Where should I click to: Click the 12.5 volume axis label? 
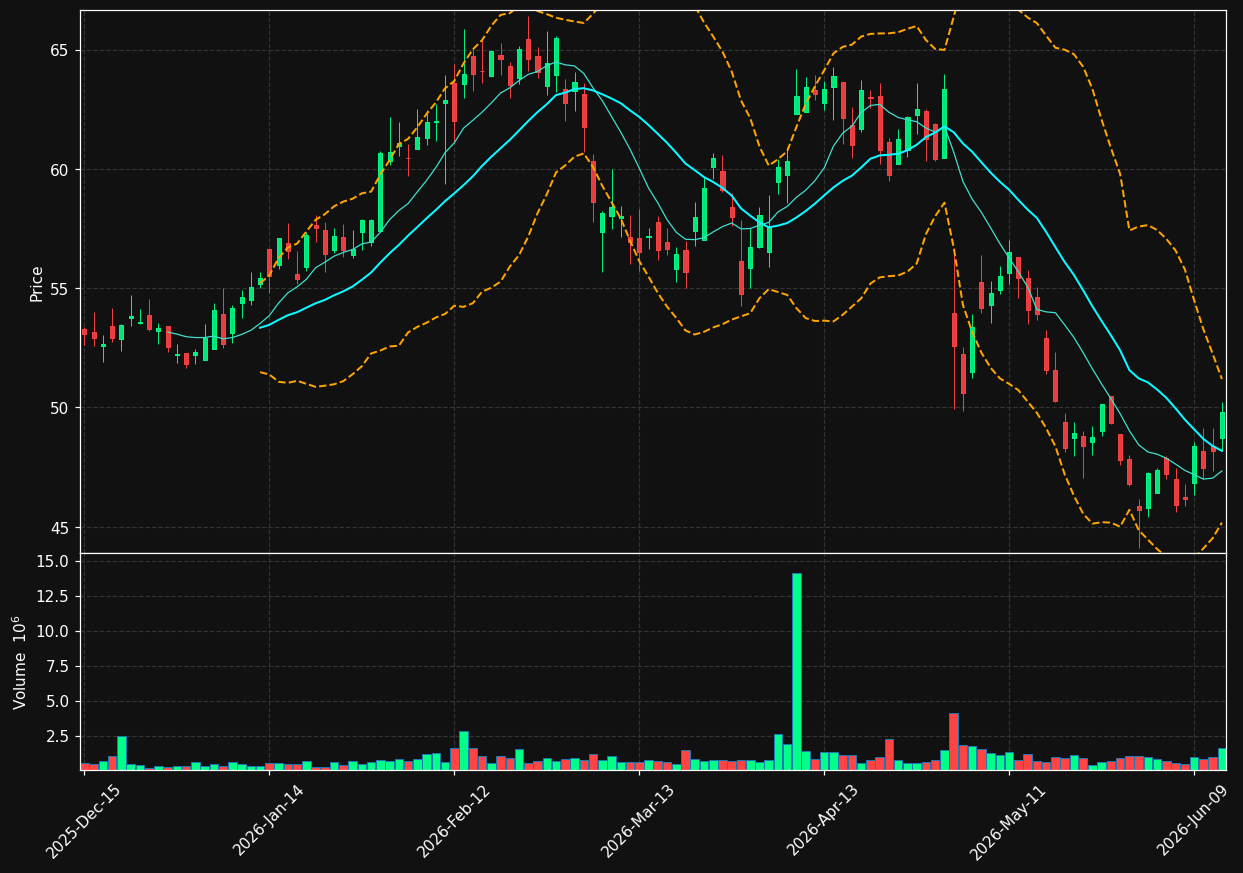55,597
